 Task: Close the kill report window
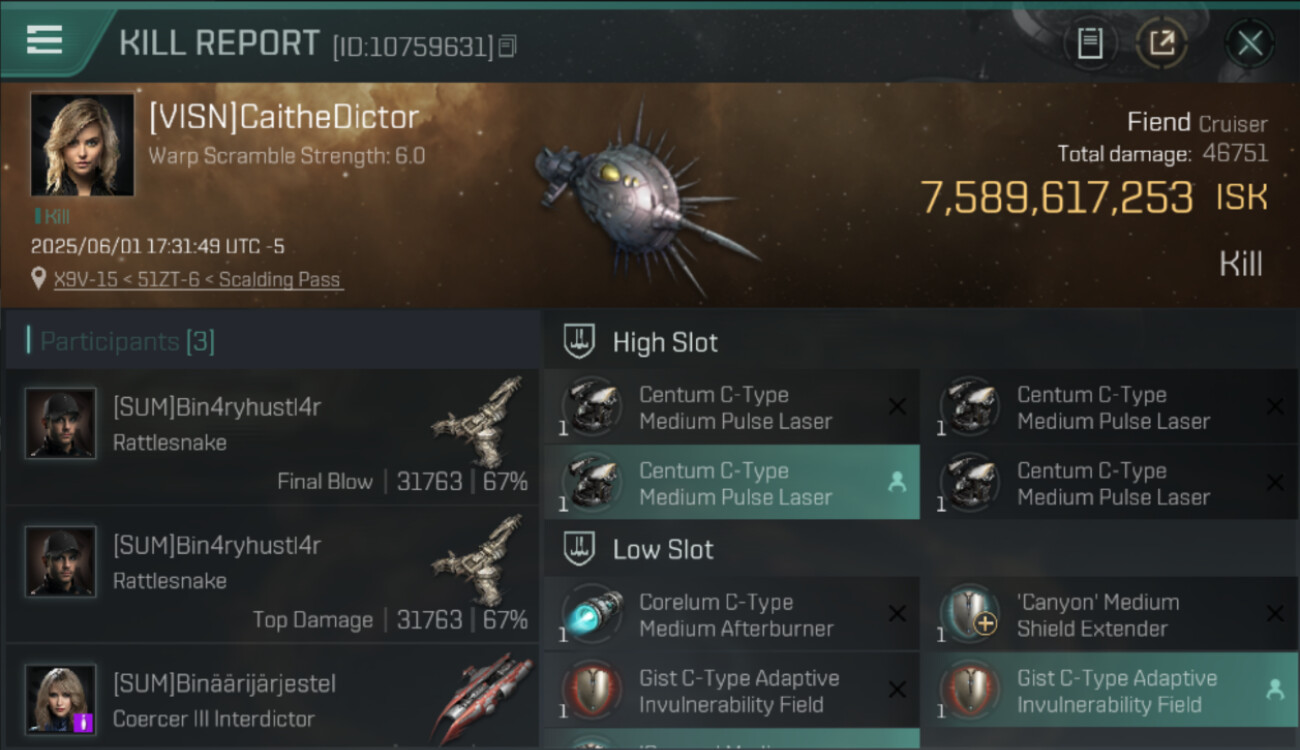[1249, 43]
